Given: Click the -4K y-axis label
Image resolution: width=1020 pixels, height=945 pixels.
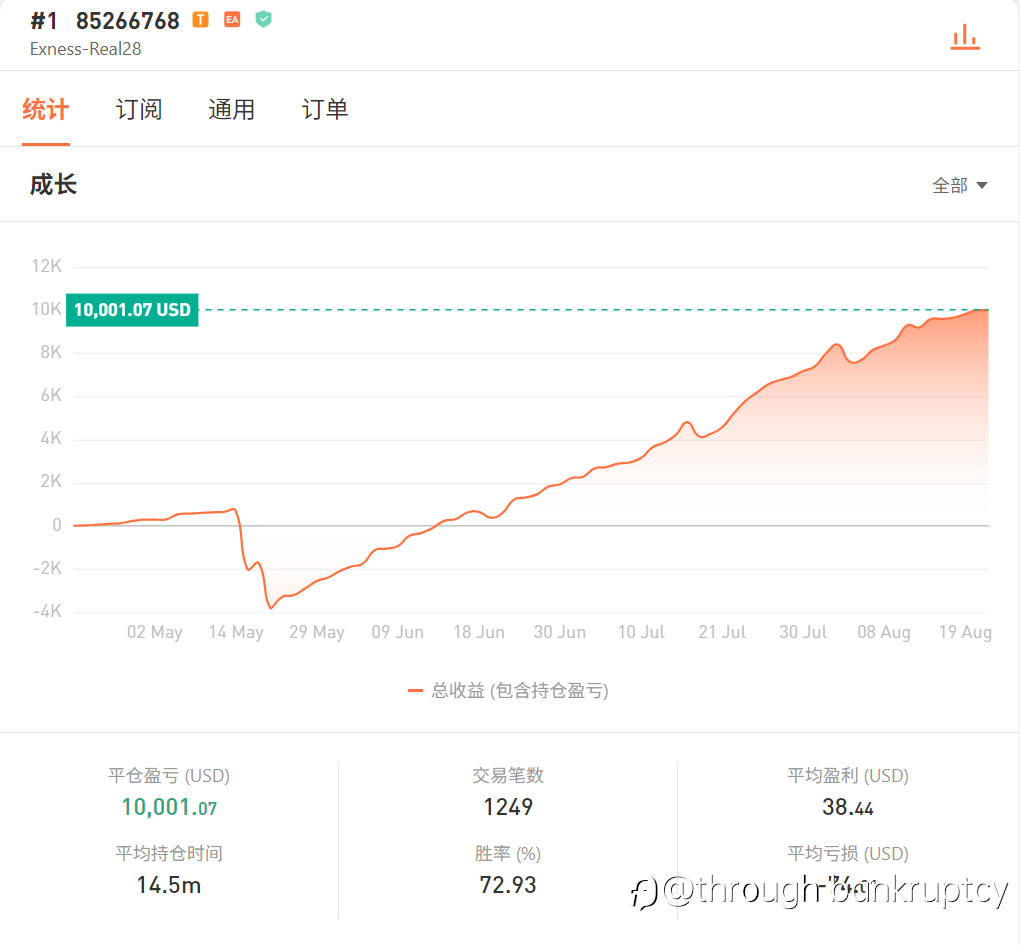Looking at the screenshot, I should [x=47, y=611].
